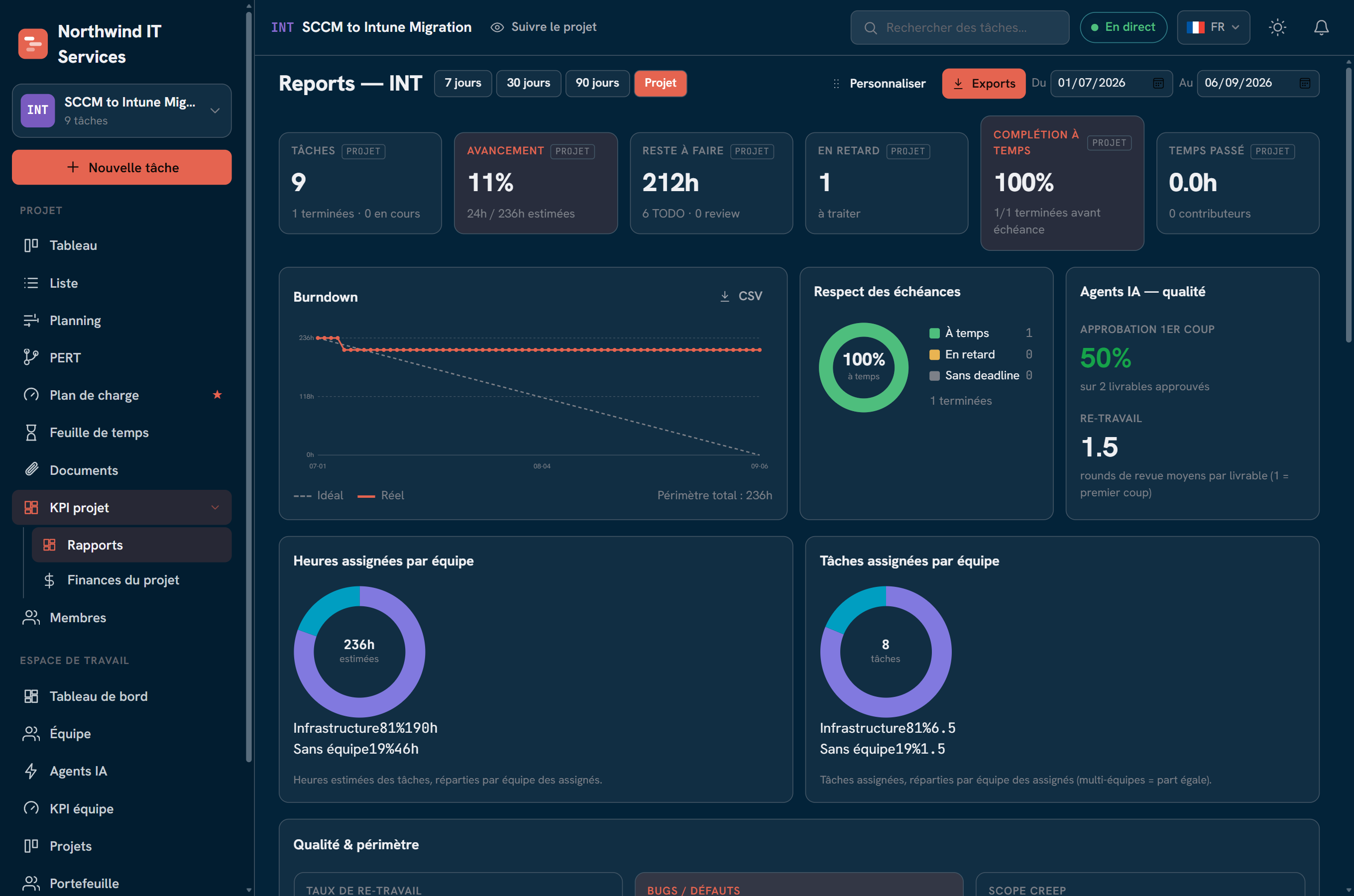Image resolution: width=1354 pixels, height=896 pixels.
Task: Click the 50% approbation value
Action: [1106, 358]
